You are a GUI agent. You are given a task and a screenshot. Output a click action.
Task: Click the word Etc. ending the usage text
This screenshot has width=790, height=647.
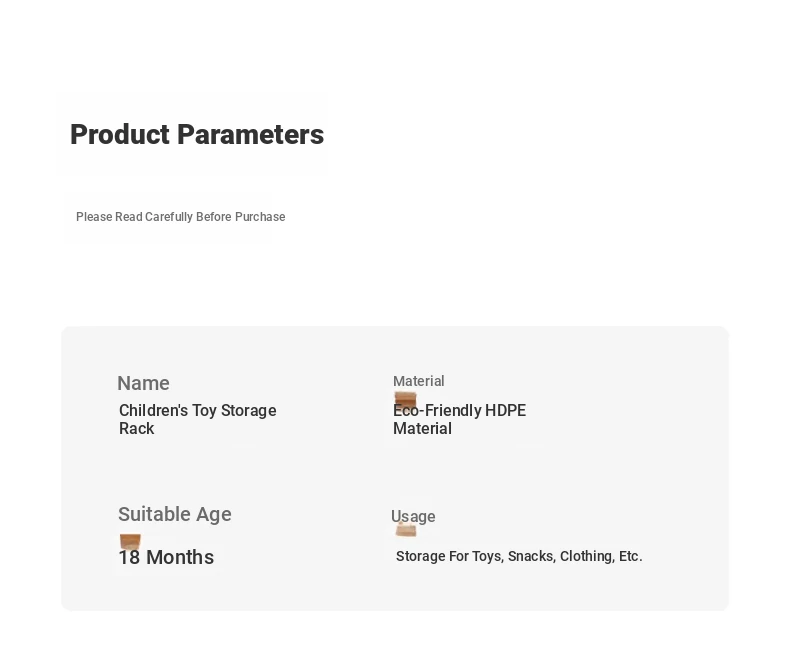631,556
